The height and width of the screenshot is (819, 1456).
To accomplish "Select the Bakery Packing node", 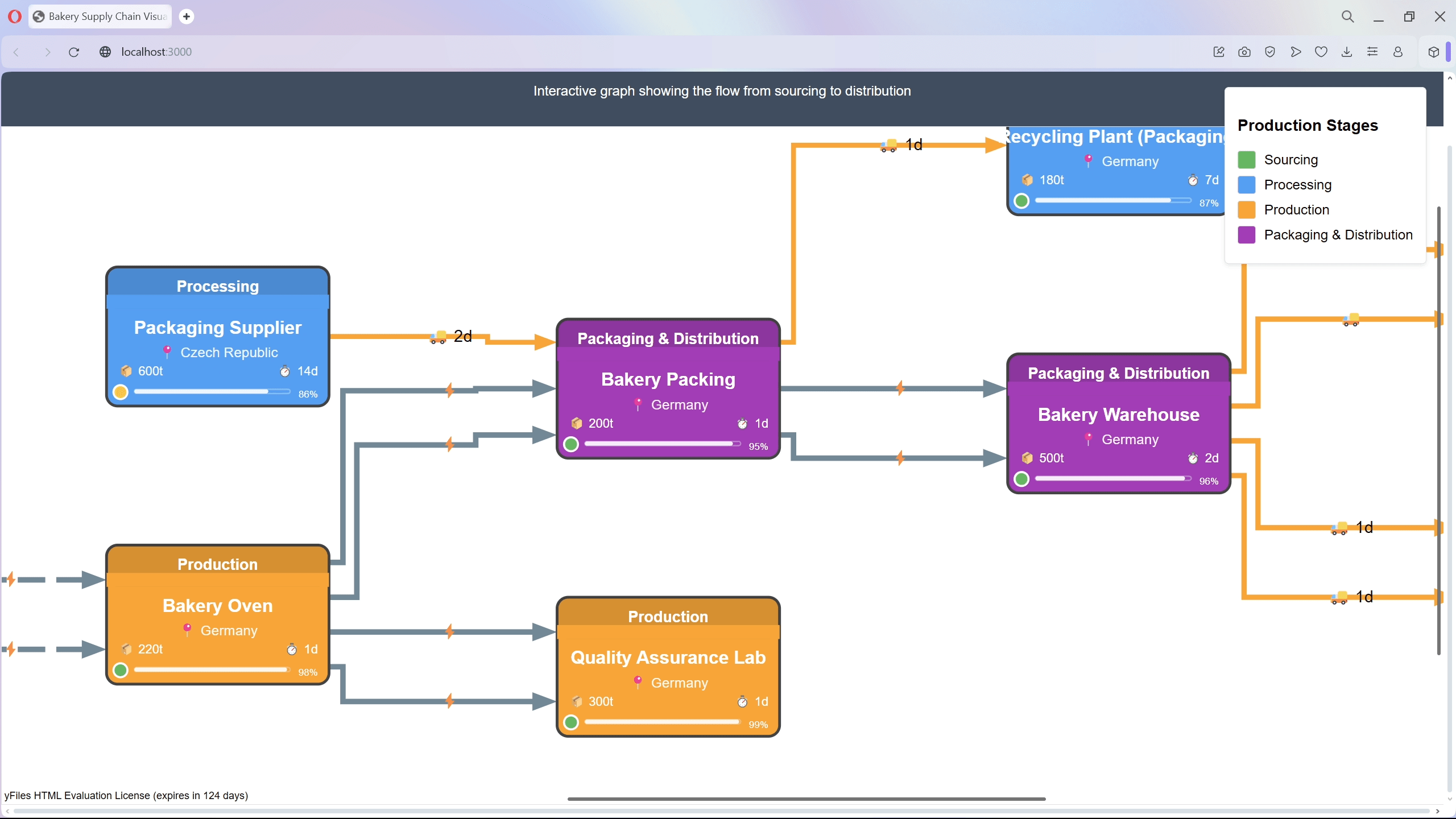I will coord(668,379).
